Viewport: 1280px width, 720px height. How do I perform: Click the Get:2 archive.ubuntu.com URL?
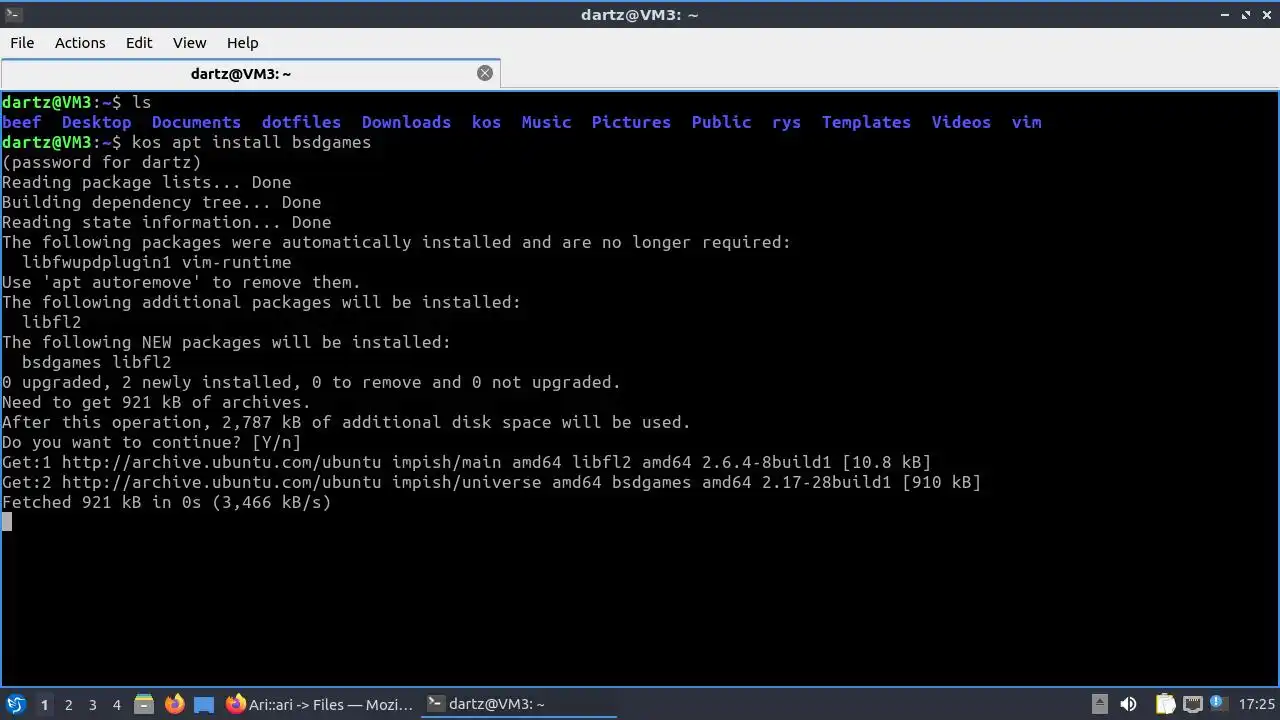[x=222, y=482]
